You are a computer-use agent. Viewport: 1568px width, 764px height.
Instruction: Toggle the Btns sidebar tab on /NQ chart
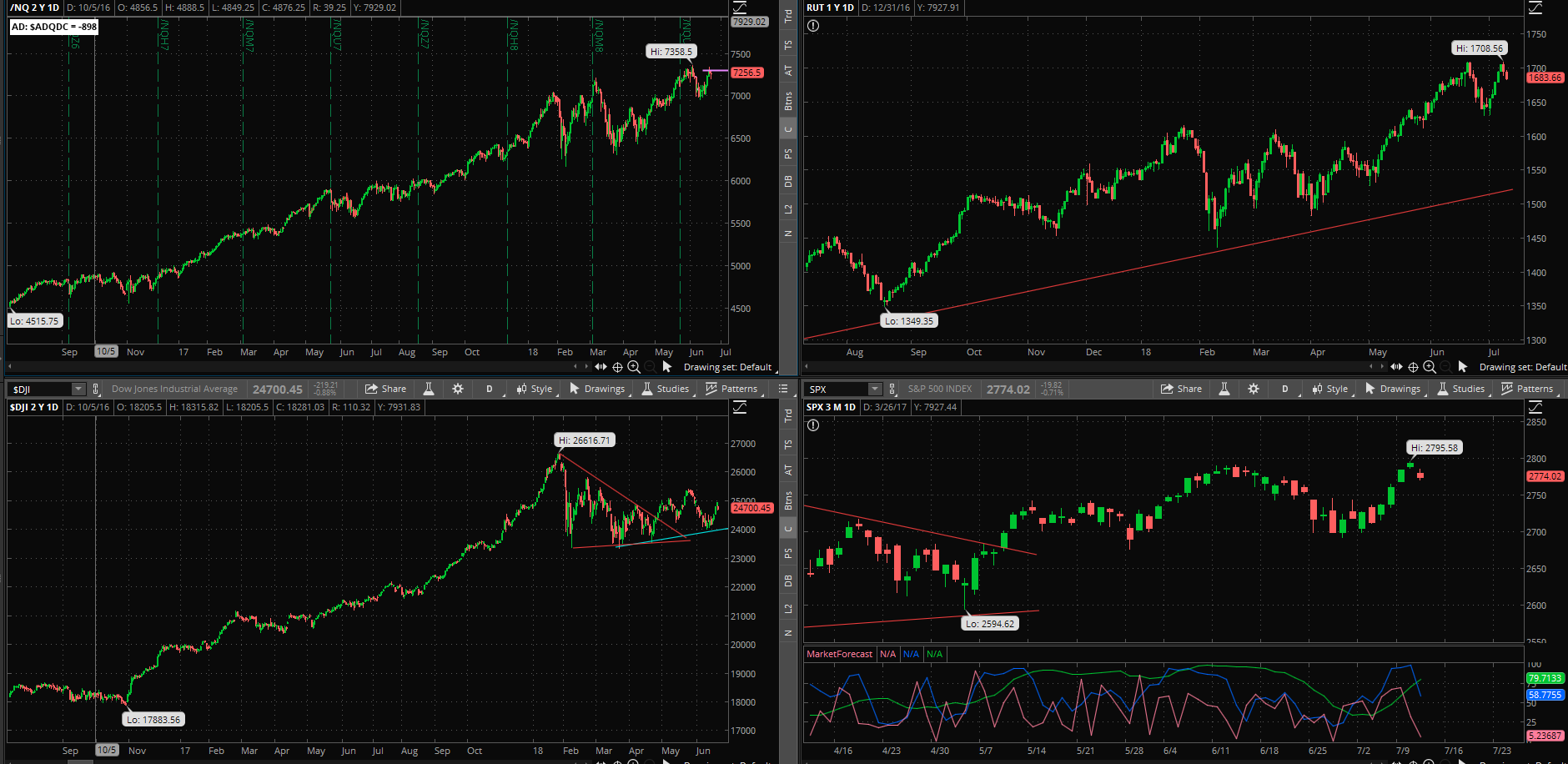pyautogui.click(x=788, y=101)
